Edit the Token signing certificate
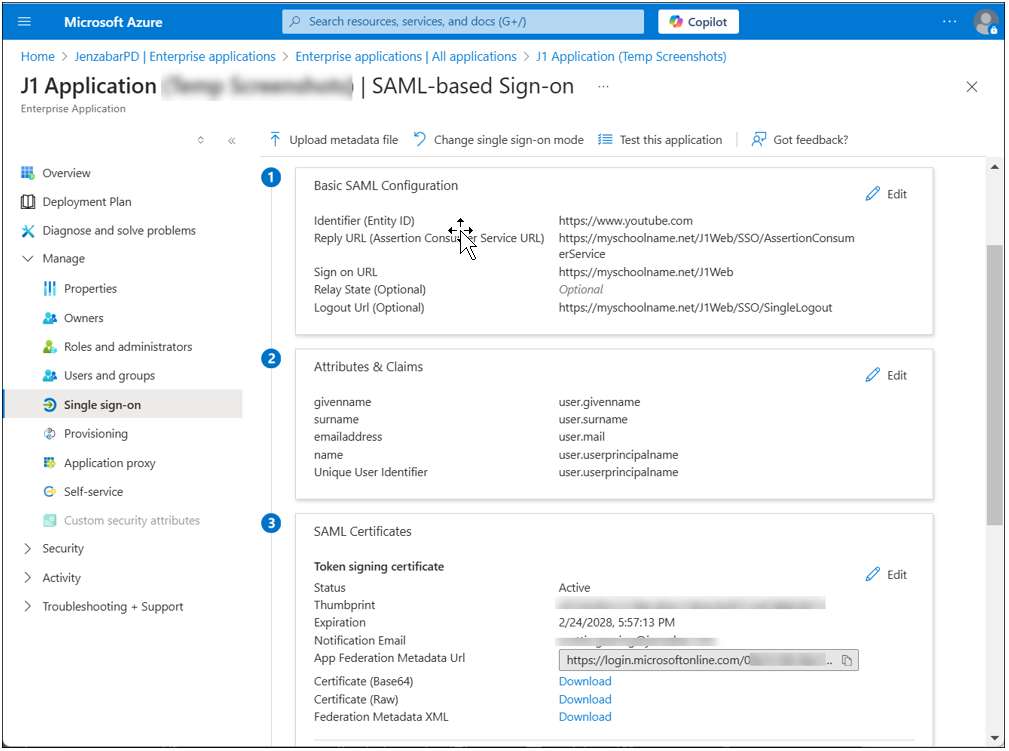Viewport: 1009px width, 751px height. (887, 575)
